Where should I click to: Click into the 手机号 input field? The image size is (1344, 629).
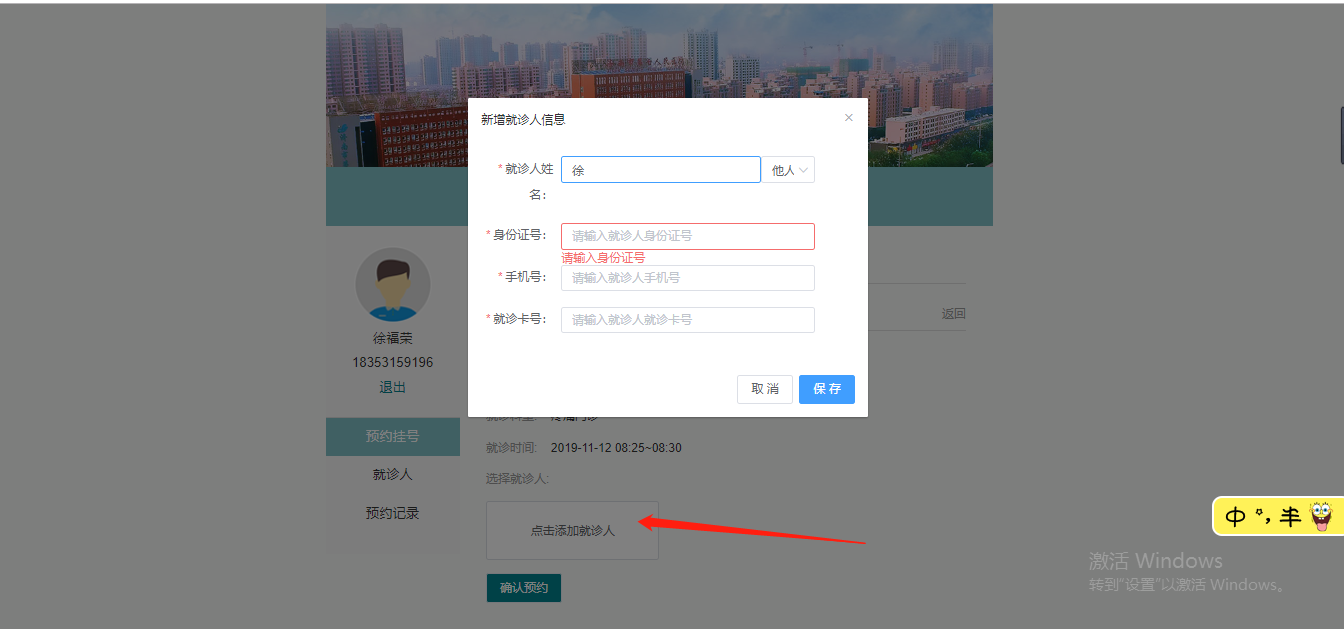(x=687, y=278)
